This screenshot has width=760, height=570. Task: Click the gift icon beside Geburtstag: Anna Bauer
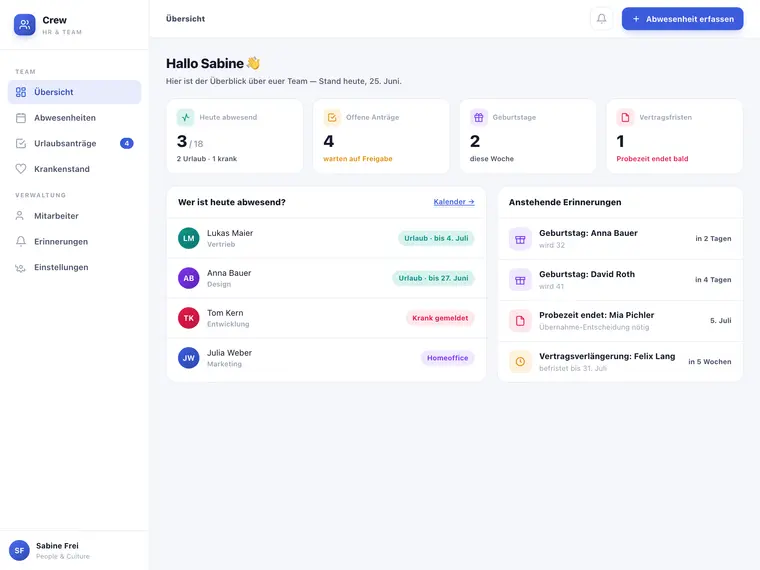click(520, 239)
